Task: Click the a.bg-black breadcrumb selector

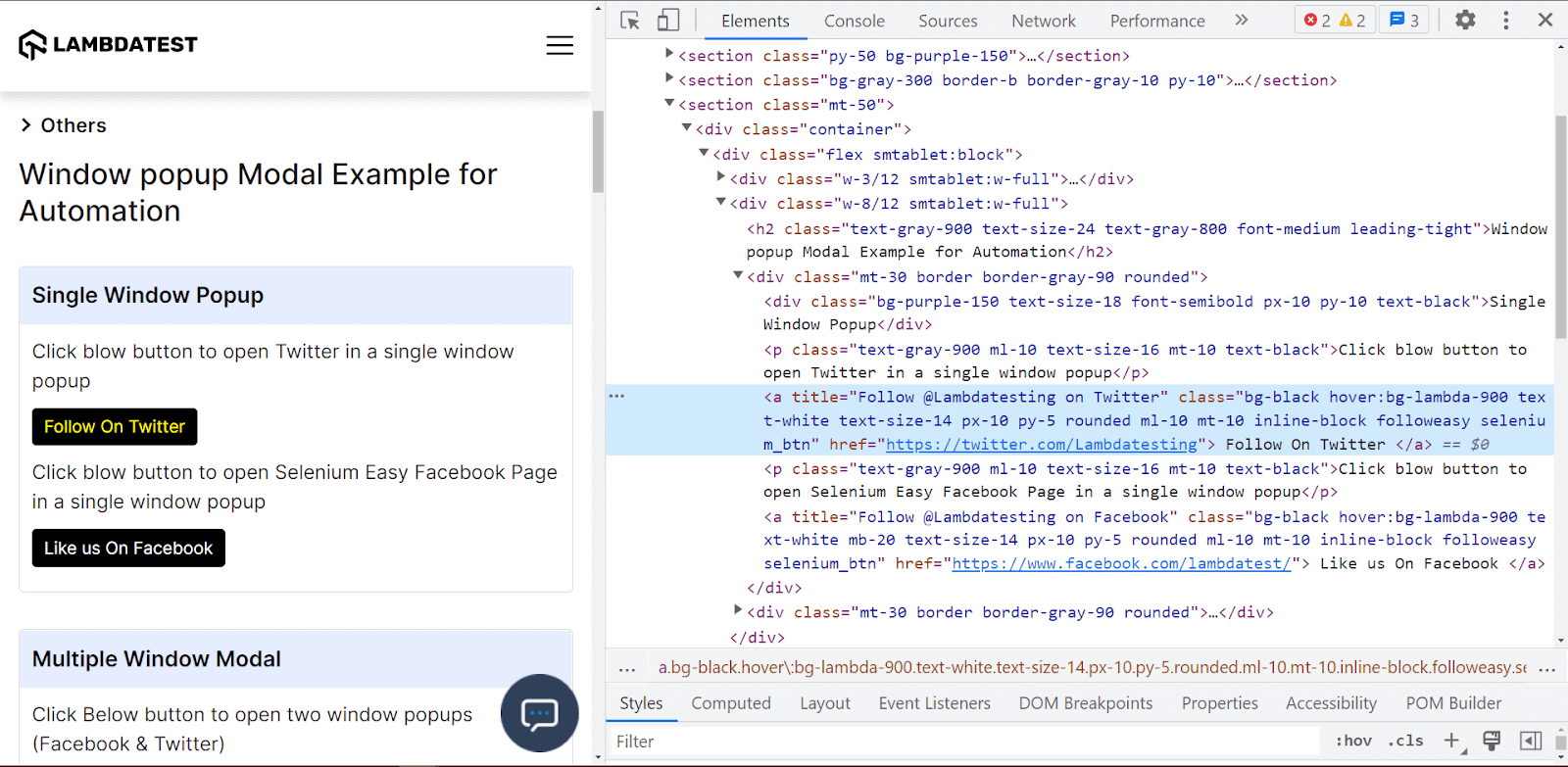Action: [1092, 668]
